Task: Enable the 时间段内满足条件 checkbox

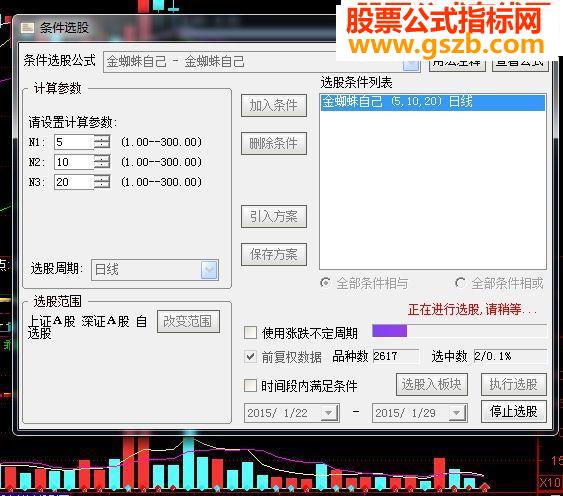Action: (x=250, y=386)
